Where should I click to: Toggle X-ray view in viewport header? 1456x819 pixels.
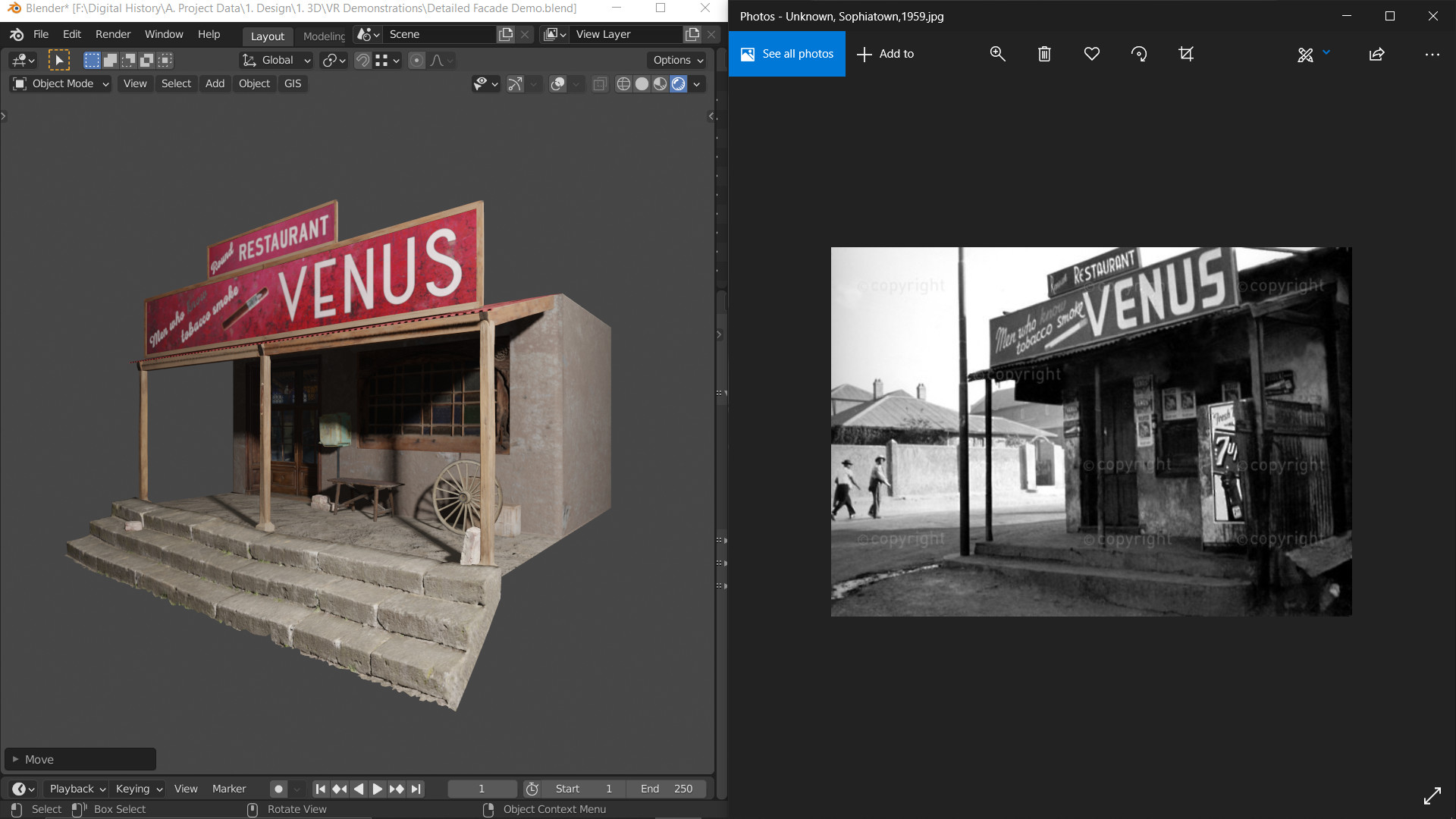click(x=599, y=84)
